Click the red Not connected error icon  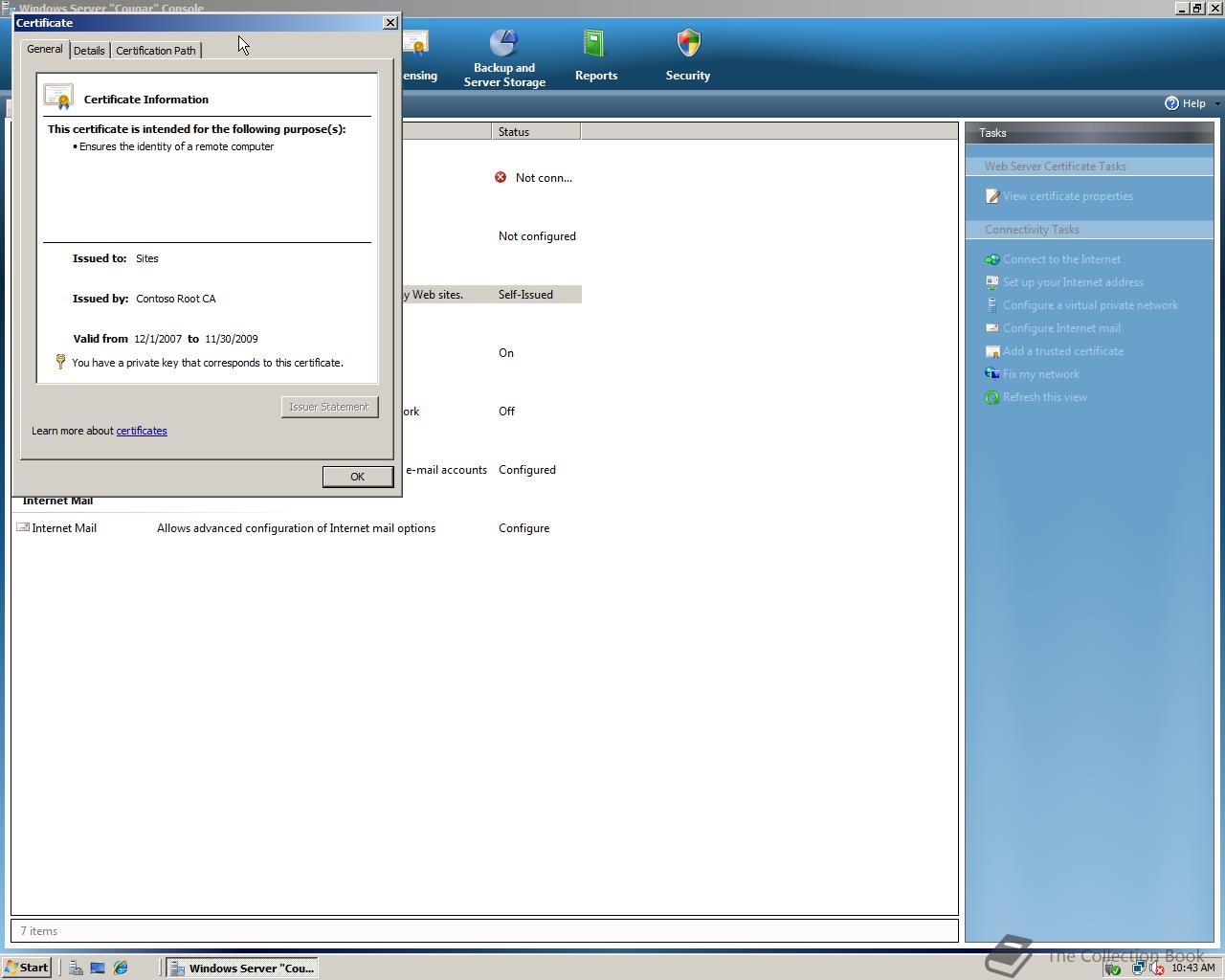[x=501, y=177]
